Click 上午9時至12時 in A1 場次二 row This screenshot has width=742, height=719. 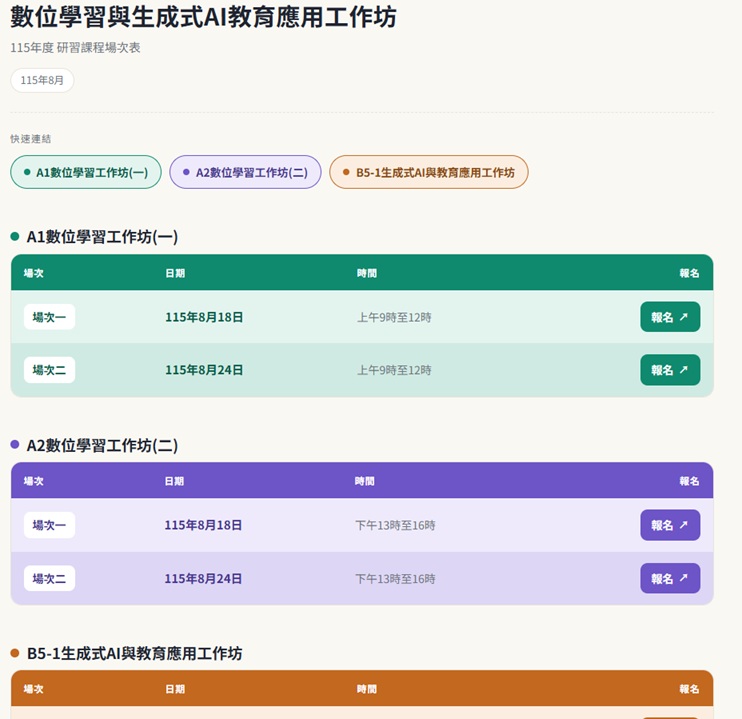tap(394, 370)
